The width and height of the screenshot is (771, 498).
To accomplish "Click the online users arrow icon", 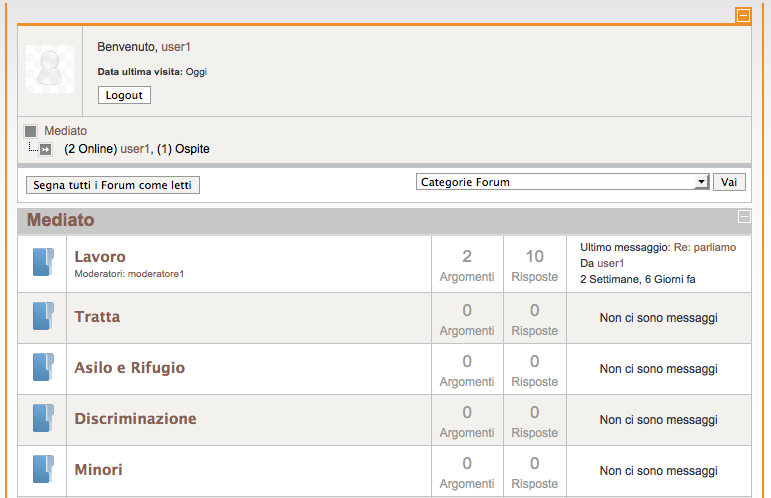I will [x=45, y=149].
